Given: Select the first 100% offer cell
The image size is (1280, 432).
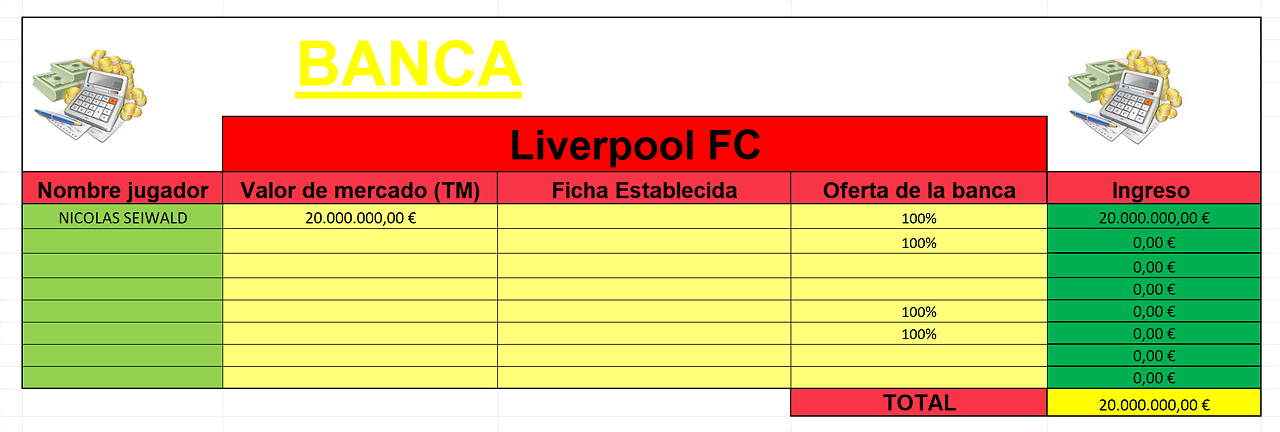Looking at the screenshot, I should pyautogui.click(x=919, y=218).
